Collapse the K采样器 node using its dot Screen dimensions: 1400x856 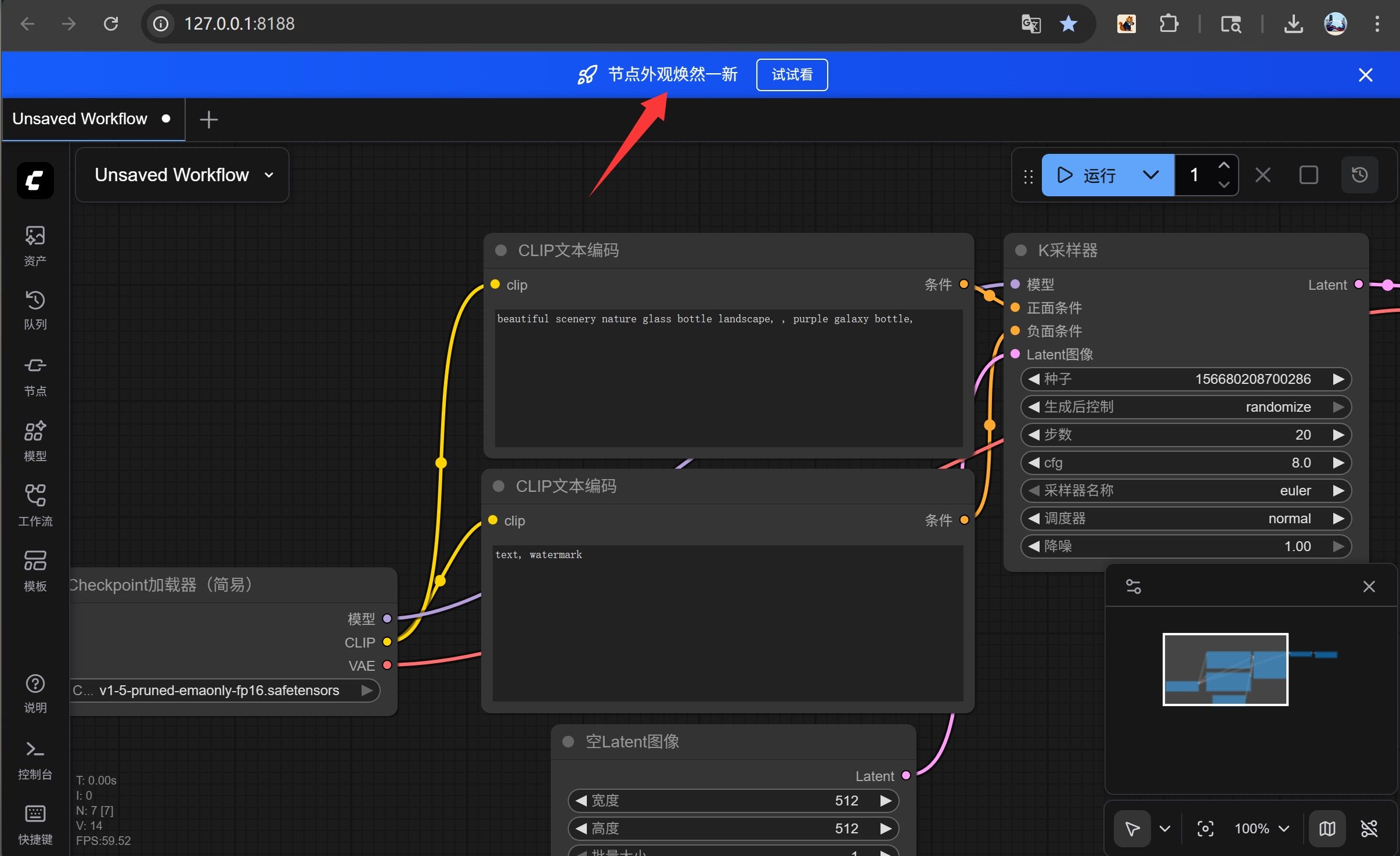point(1020,250)
